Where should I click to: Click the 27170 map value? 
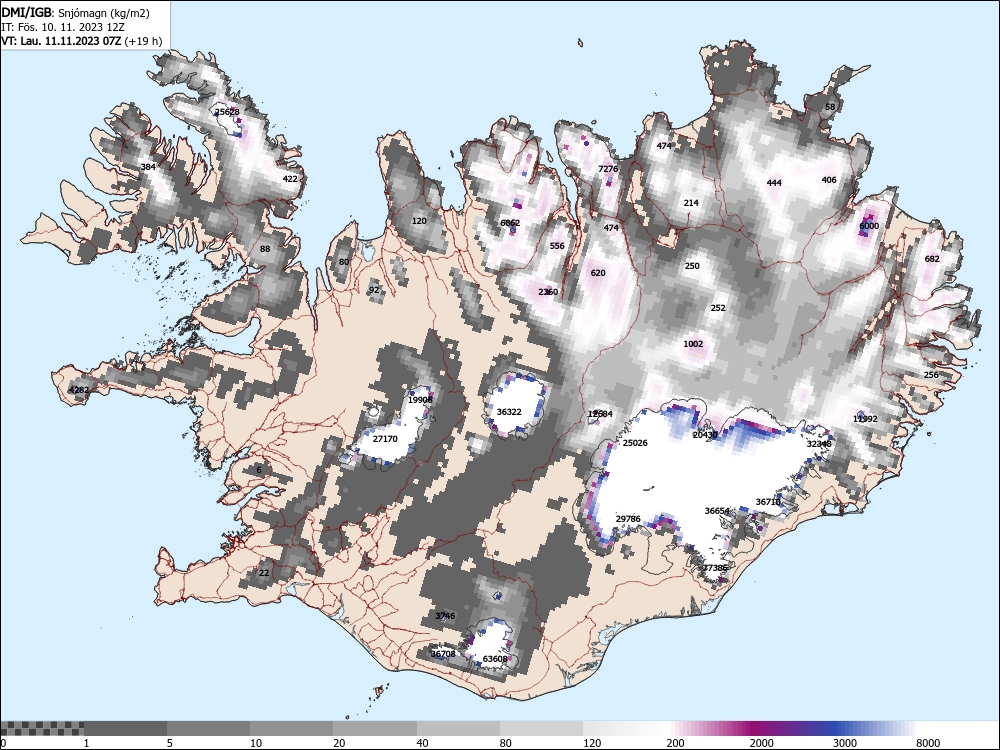[385, 439]
